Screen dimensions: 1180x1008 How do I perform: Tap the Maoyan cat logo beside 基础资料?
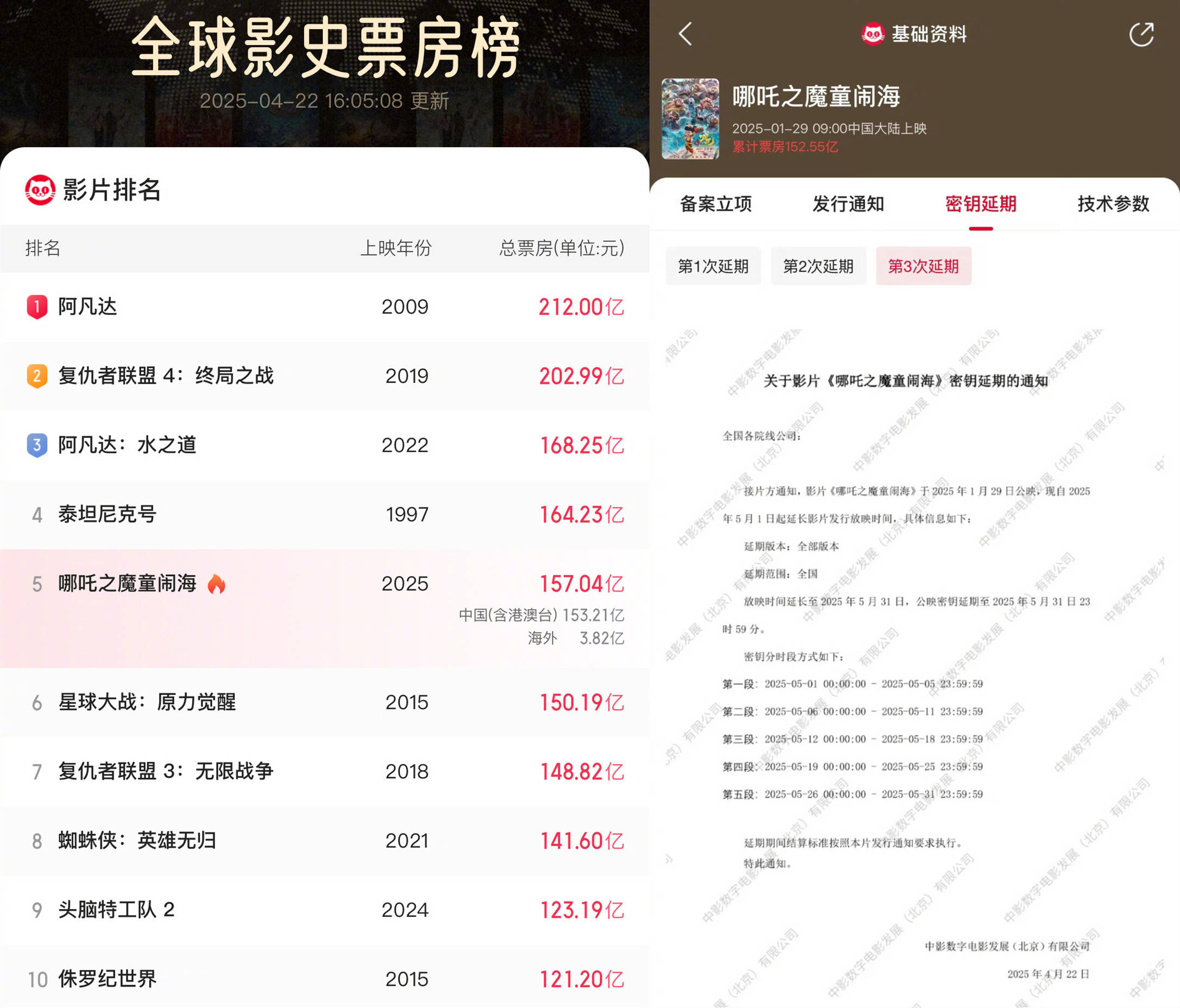click(x=873, y=34)
